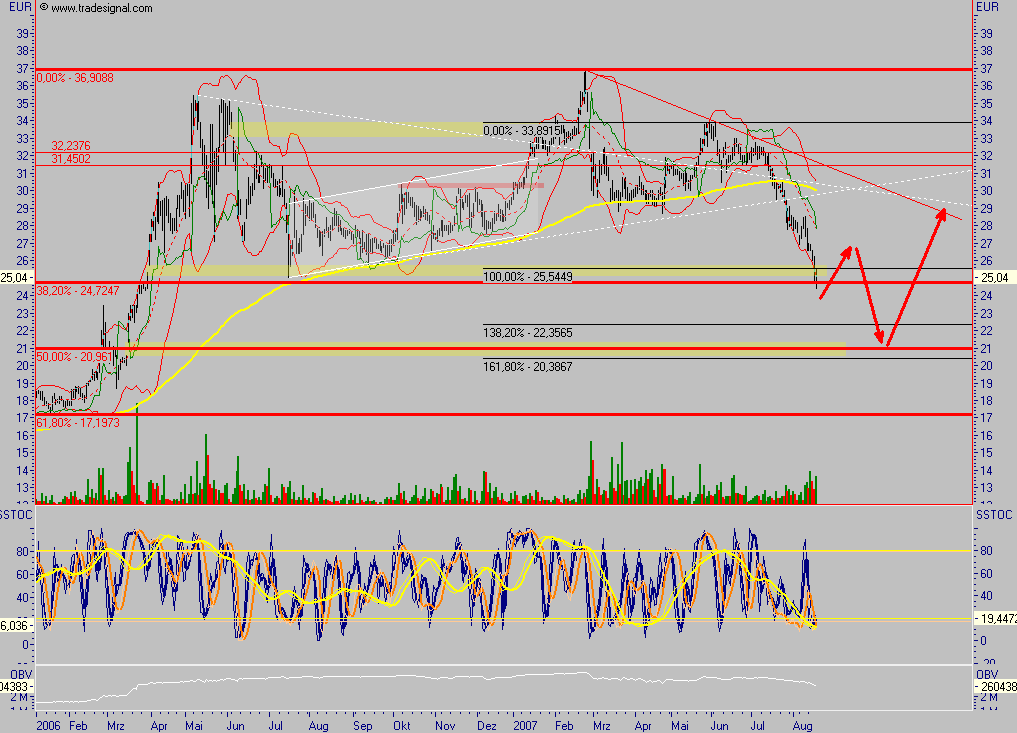Click the Okt month label on time axis
Image resolution: width=1017 pixels, height=733 pixels.
click(403, 722)
